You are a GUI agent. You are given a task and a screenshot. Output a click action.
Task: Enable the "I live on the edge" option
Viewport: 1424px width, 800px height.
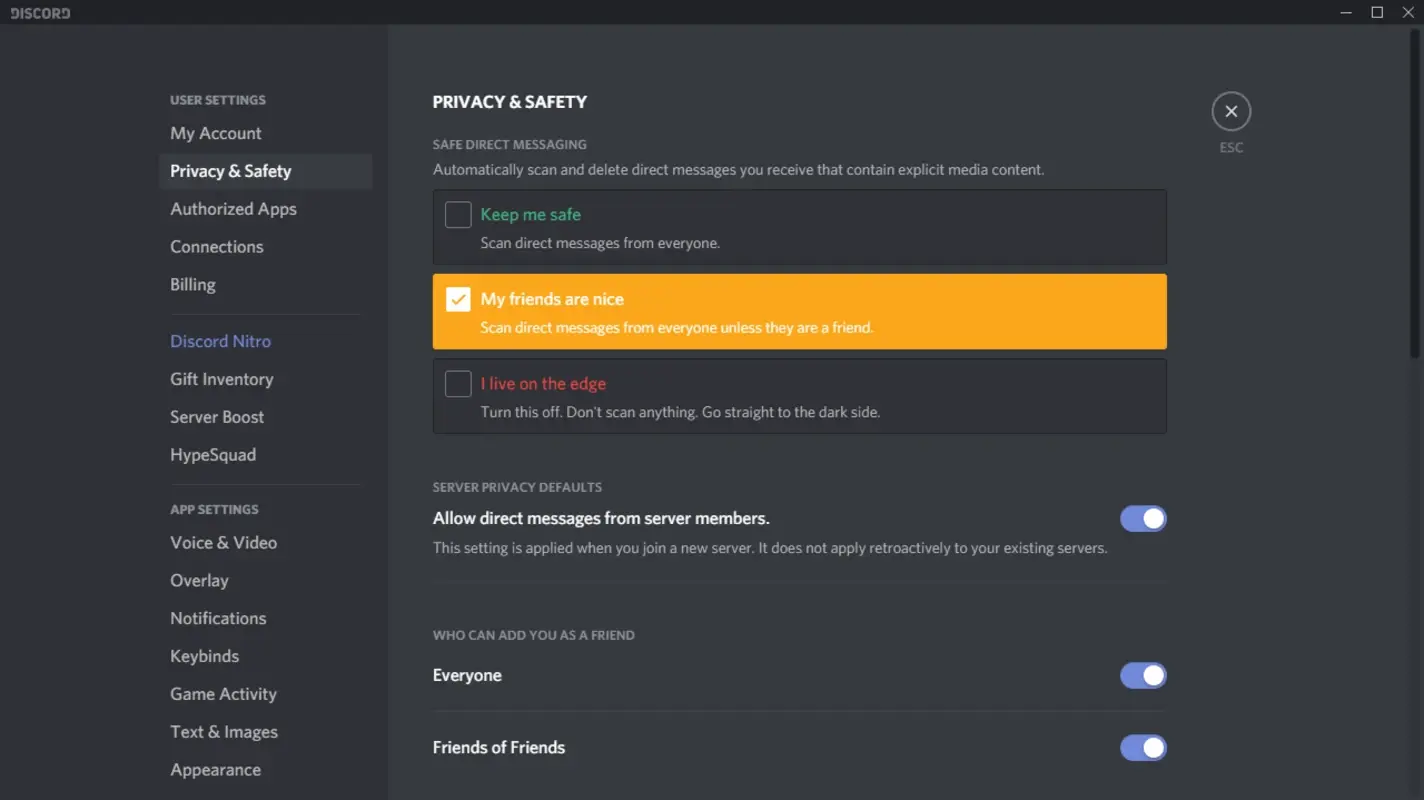tap(458, 383)
